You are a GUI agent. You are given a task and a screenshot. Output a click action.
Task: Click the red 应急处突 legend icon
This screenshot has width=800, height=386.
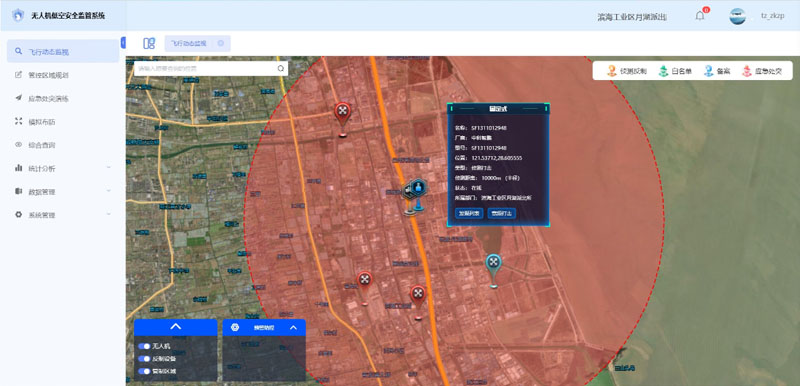click(747, 71)
